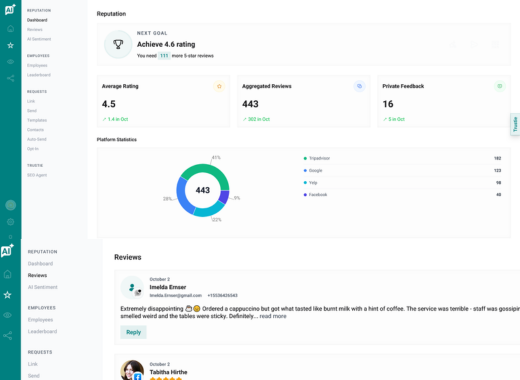Click the 16 Private Feedback value
Screen dimensions: 520x380
388,104
